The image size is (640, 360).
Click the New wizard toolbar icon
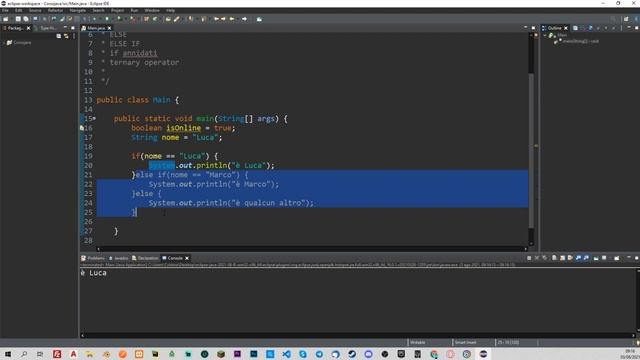[x=5, y=19]
